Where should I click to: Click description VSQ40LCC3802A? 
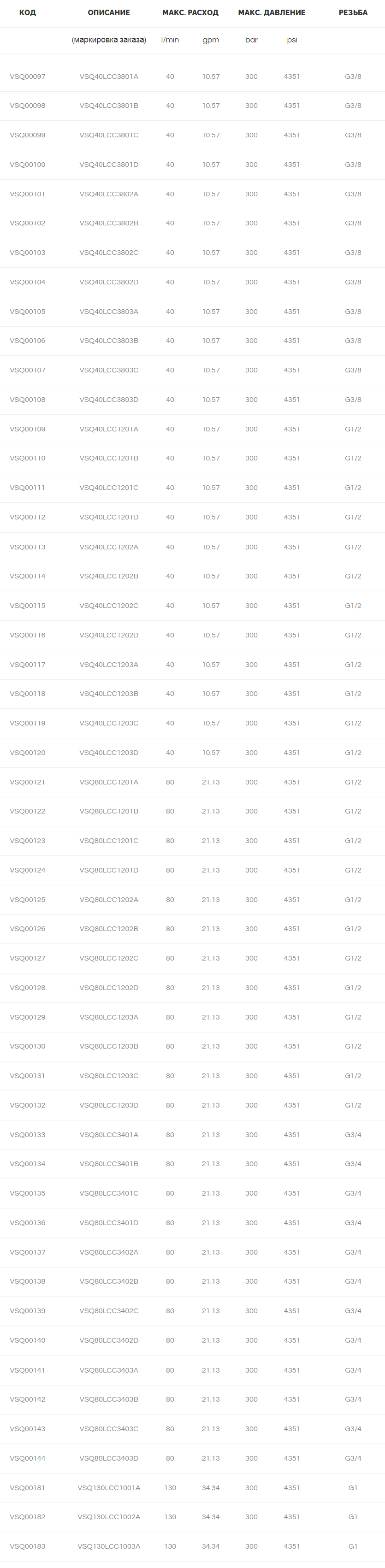pos(109,194)
